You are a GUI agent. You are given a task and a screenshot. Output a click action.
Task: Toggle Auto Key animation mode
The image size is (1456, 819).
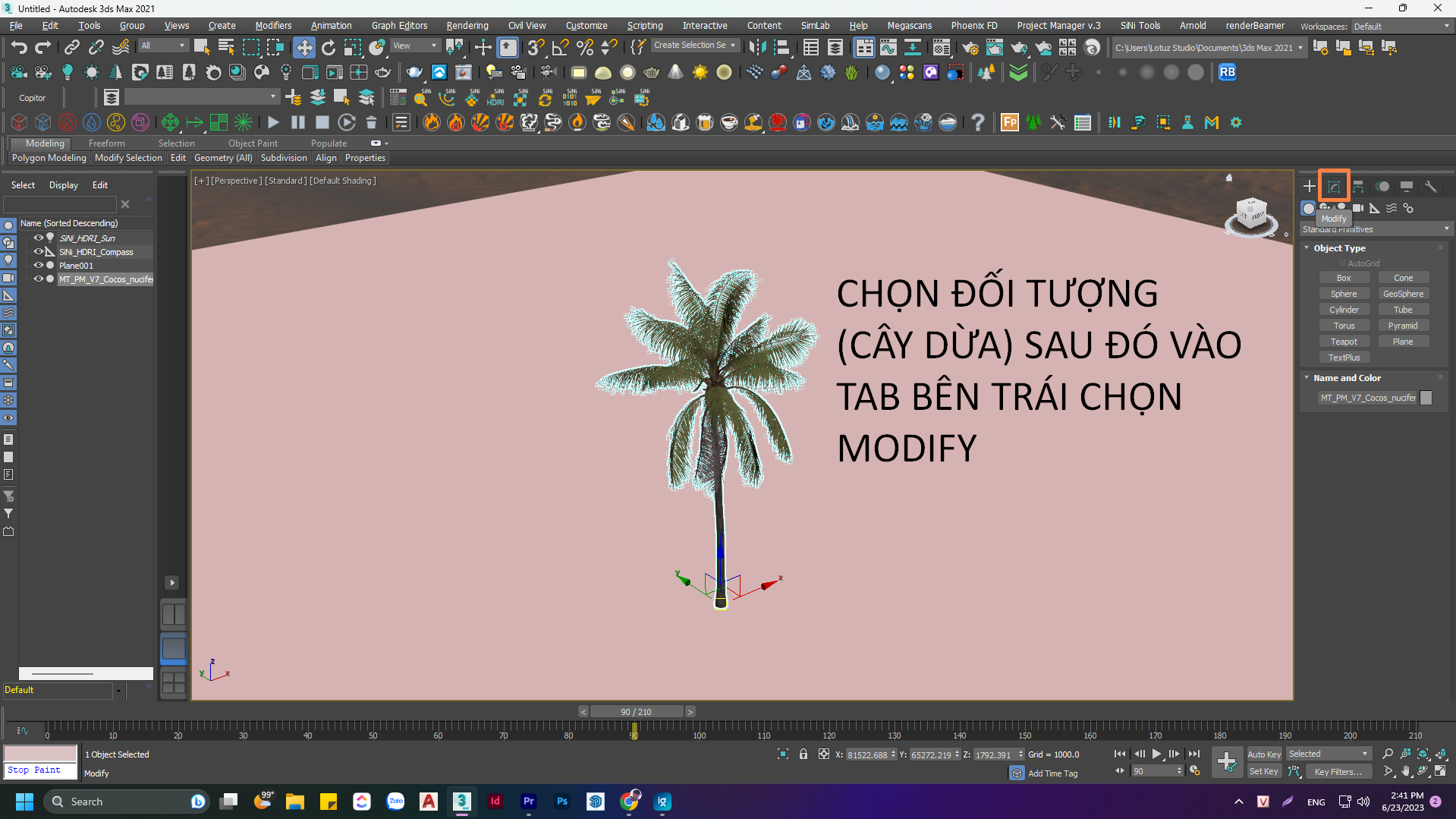(x=1264, y=754)
